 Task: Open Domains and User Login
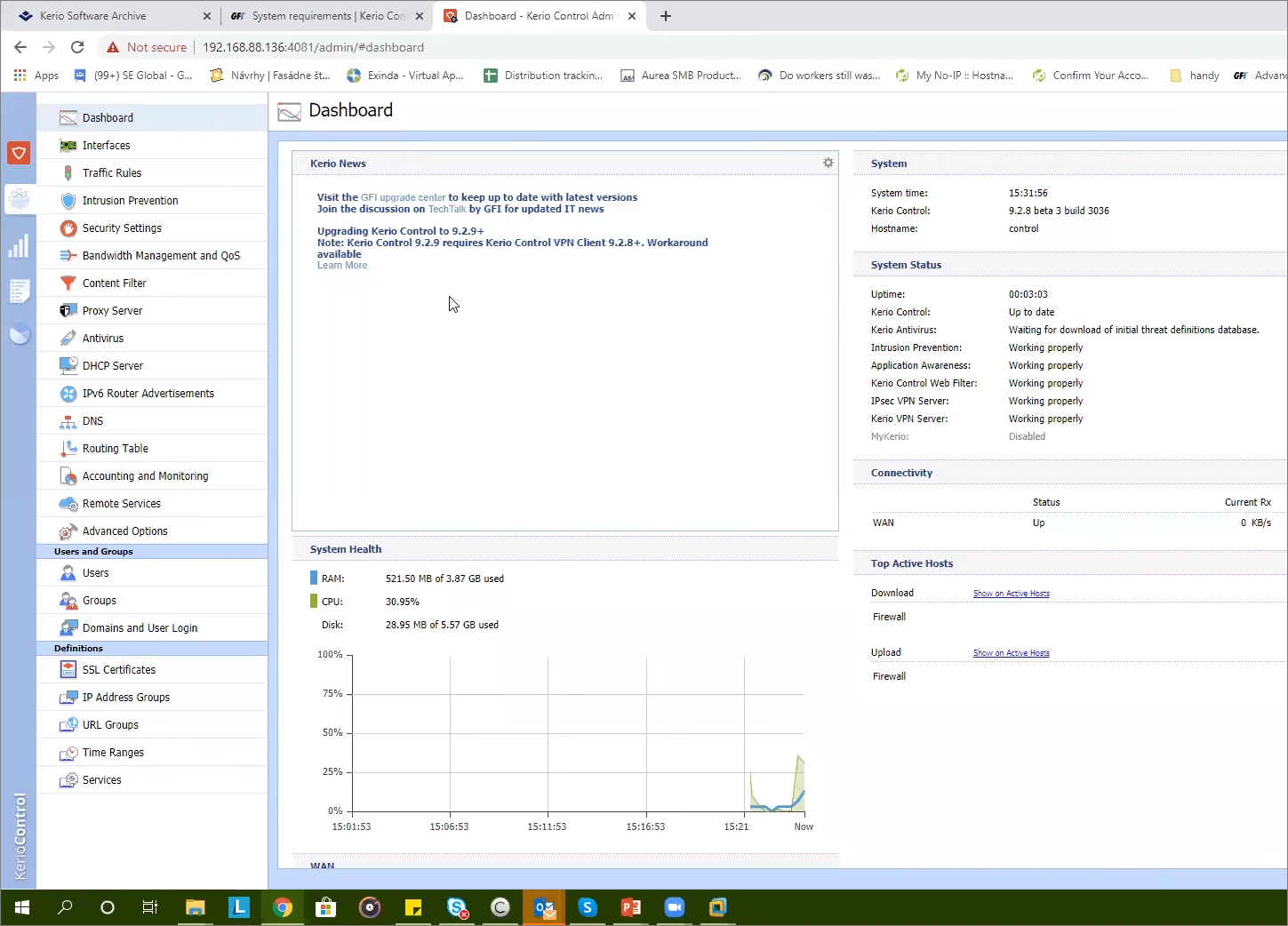click(152, 627)
